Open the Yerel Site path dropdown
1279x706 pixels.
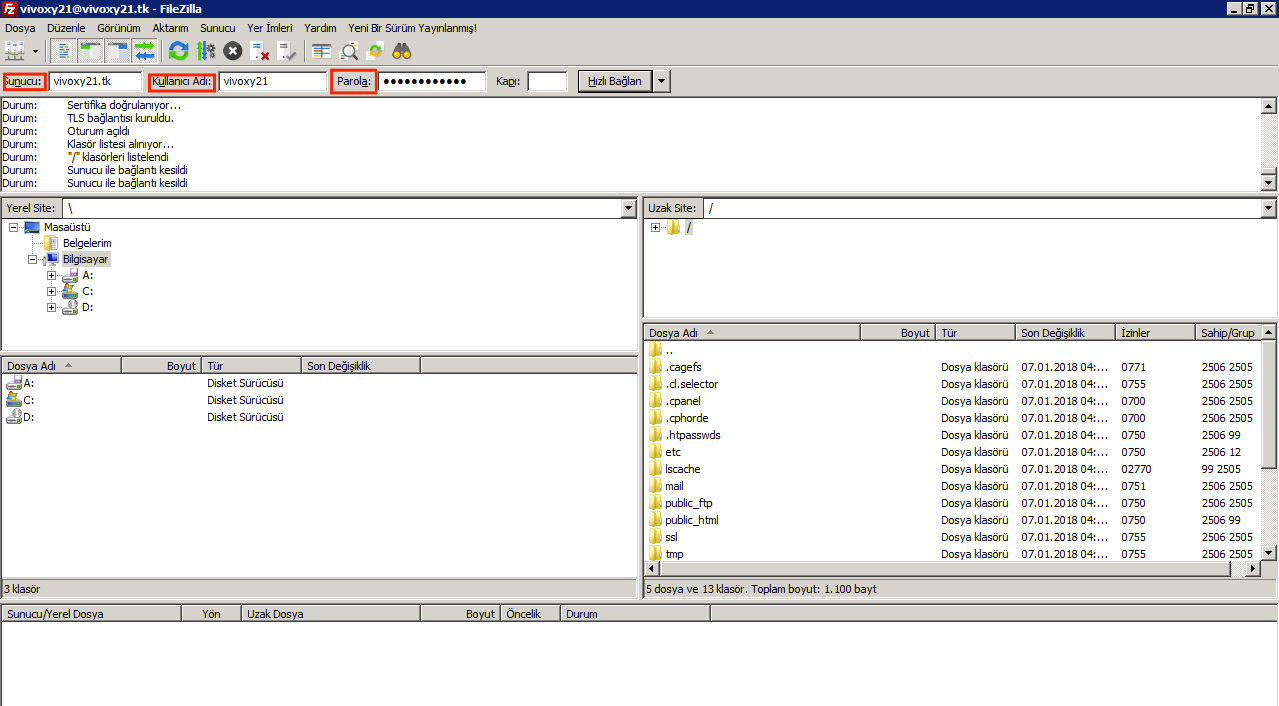click(629, 208)
